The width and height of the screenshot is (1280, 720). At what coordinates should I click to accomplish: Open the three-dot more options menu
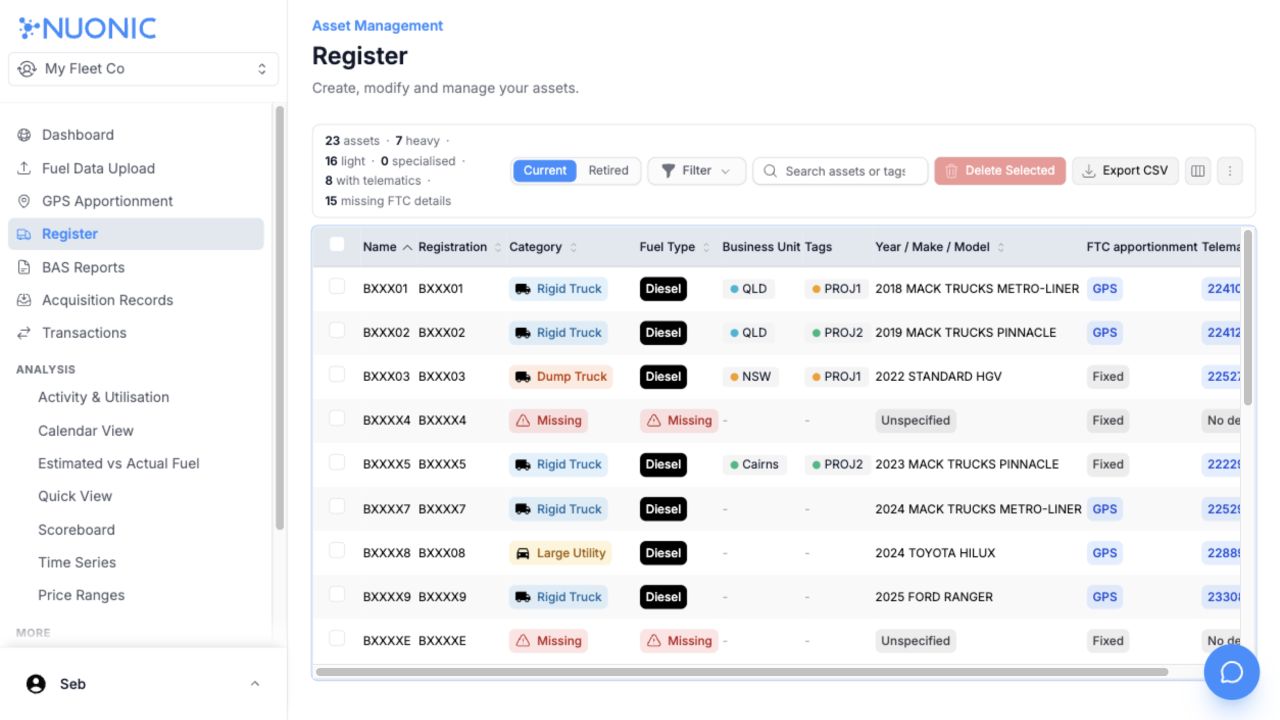pyautogui.click(x=1230, y=171)
